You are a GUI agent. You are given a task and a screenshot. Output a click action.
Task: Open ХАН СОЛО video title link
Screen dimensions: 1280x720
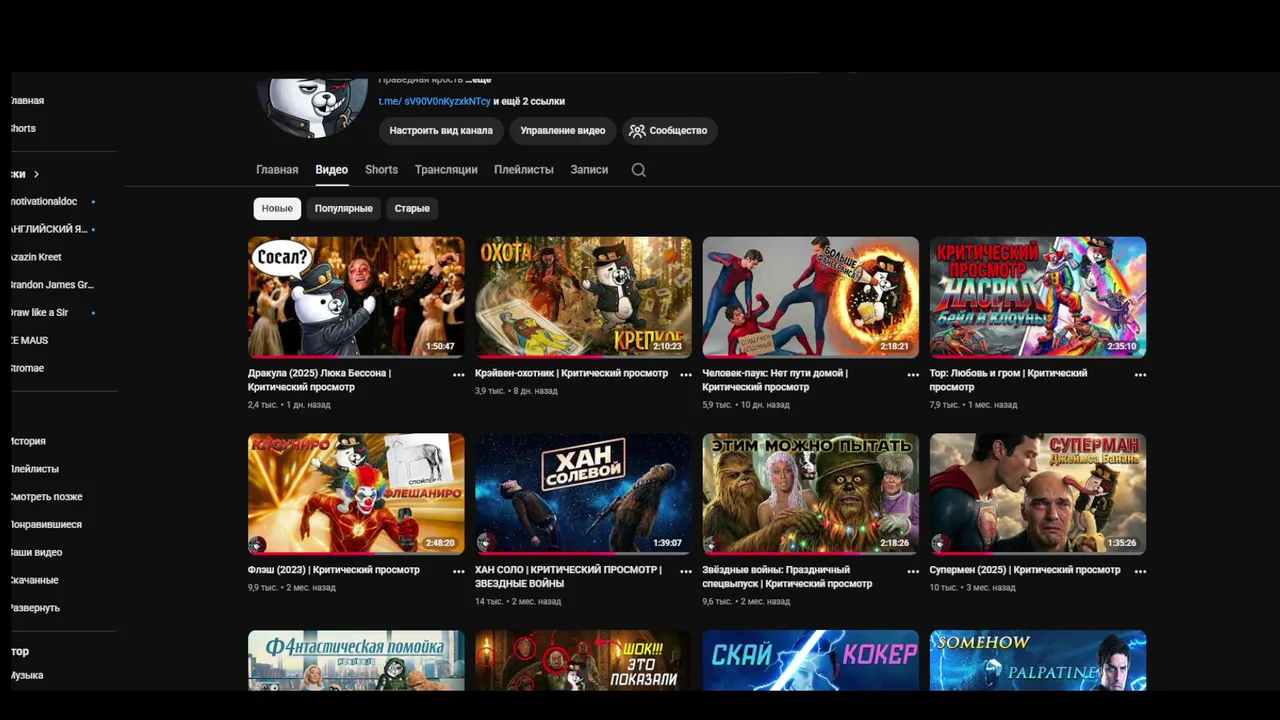point(568,576)
